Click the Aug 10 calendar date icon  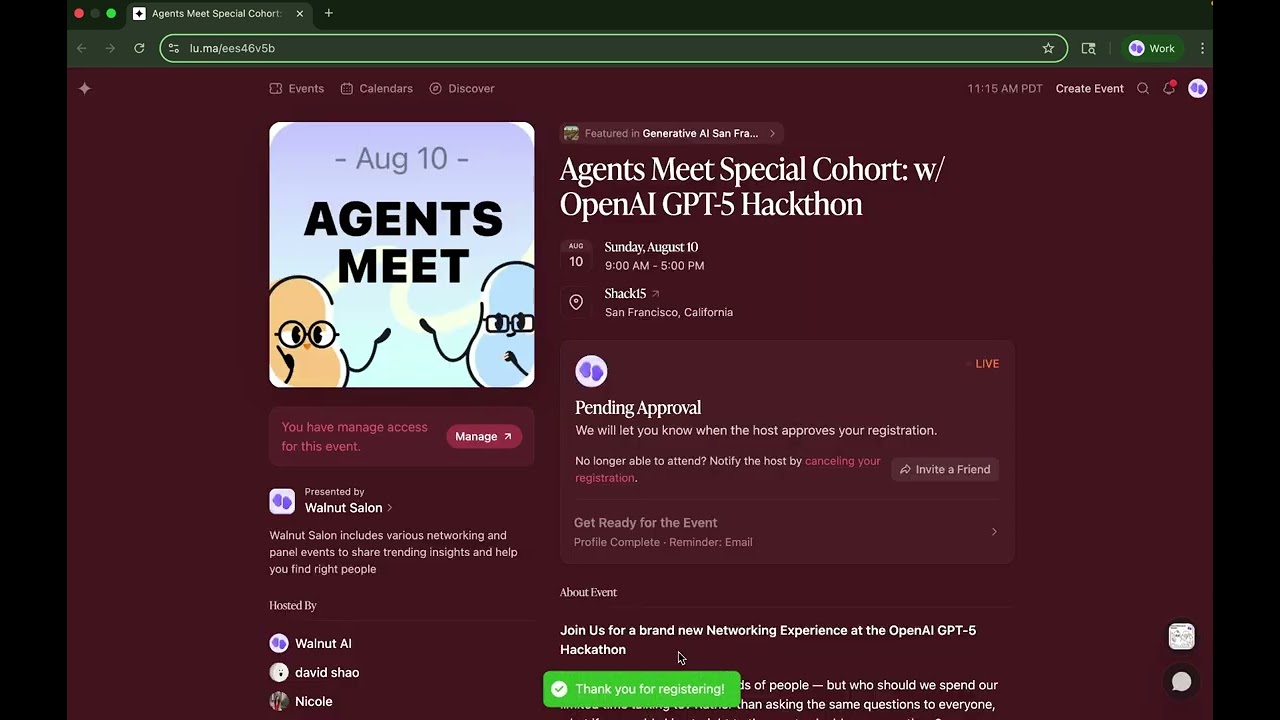[x=576, y=255]
